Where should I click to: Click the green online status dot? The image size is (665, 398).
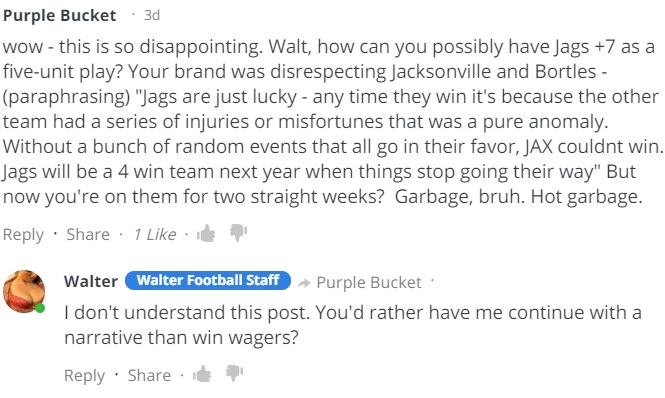pos(40,308)
